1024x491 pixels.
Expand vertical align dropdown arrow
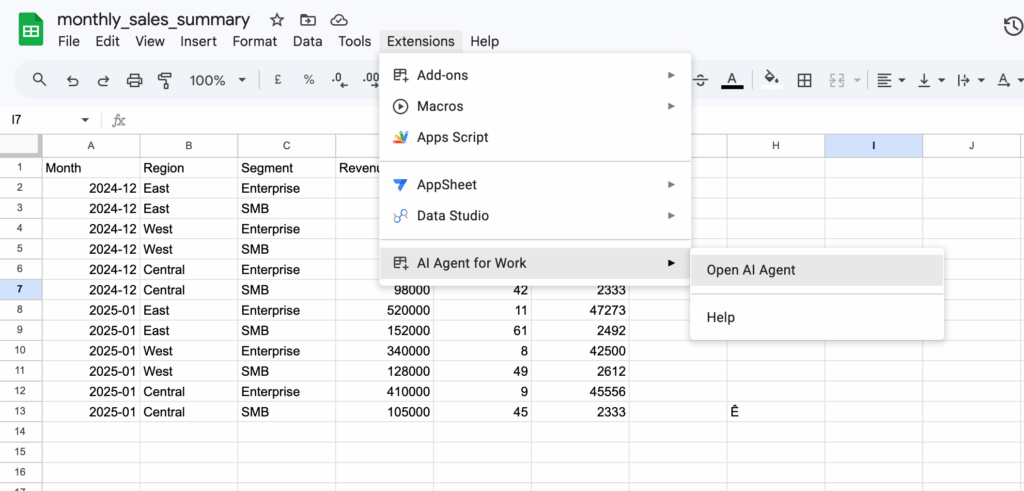(941, 80)
